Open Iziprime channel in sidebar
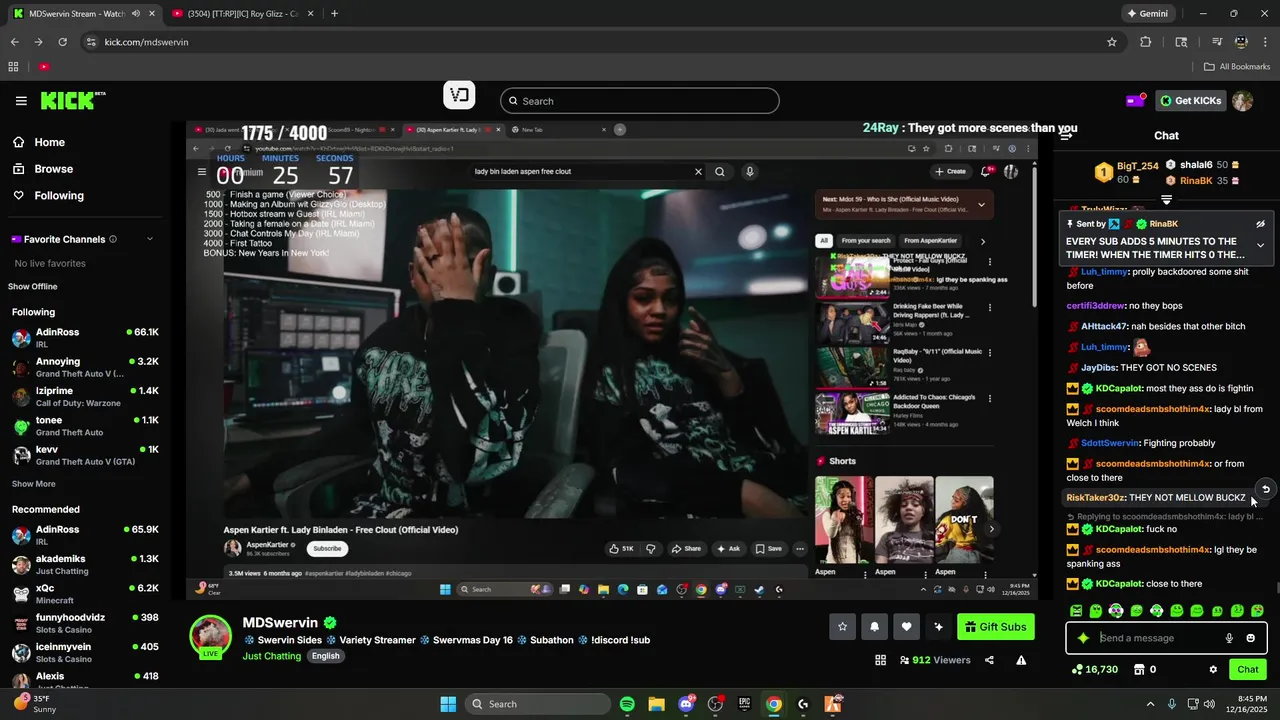 tap(85, 397)
